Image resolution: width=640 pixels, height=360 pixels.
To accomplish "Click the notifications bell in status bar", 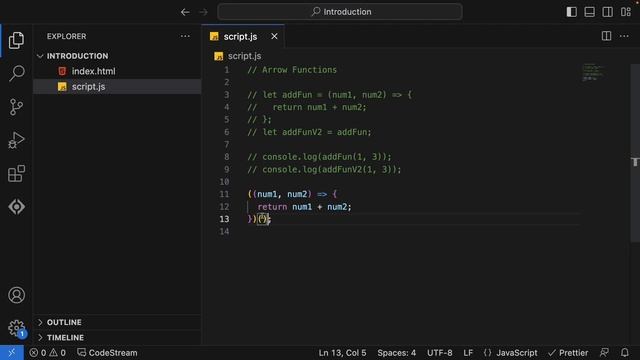I will point(624,353).
